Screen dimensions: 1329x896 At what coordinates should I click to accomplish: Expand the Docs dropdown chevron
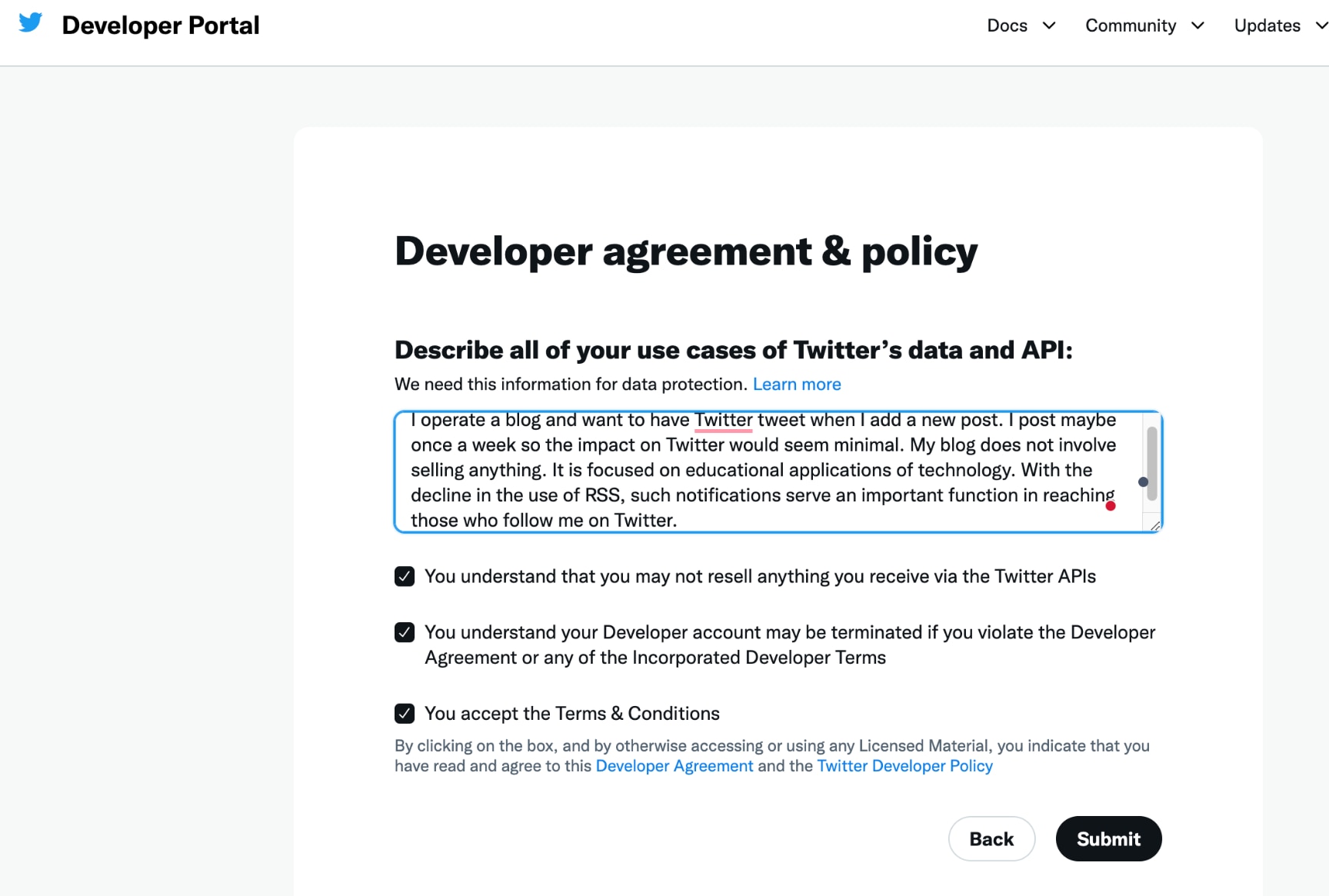(1049, 25)
